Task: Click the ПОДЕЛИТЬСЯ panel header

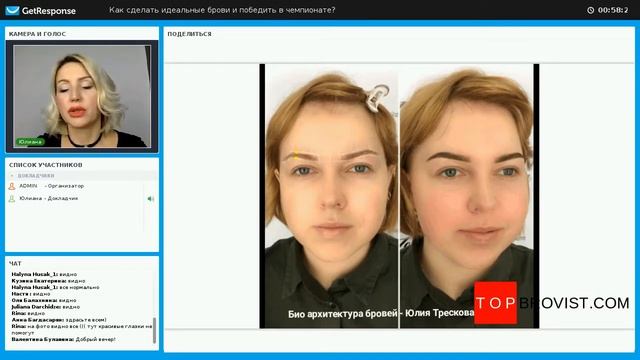Action: click(189, 34)
